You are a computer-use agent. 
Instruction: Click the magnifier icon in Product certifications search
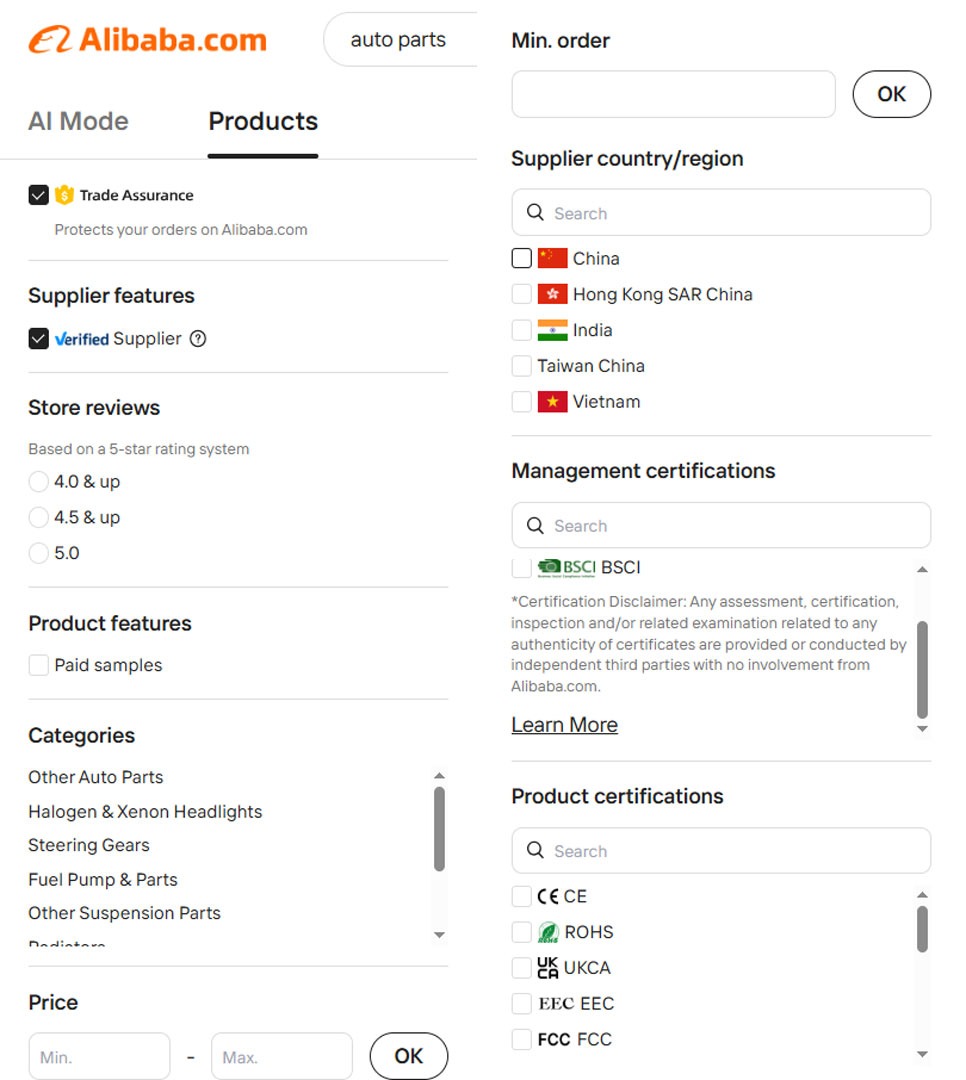point(535,850)
